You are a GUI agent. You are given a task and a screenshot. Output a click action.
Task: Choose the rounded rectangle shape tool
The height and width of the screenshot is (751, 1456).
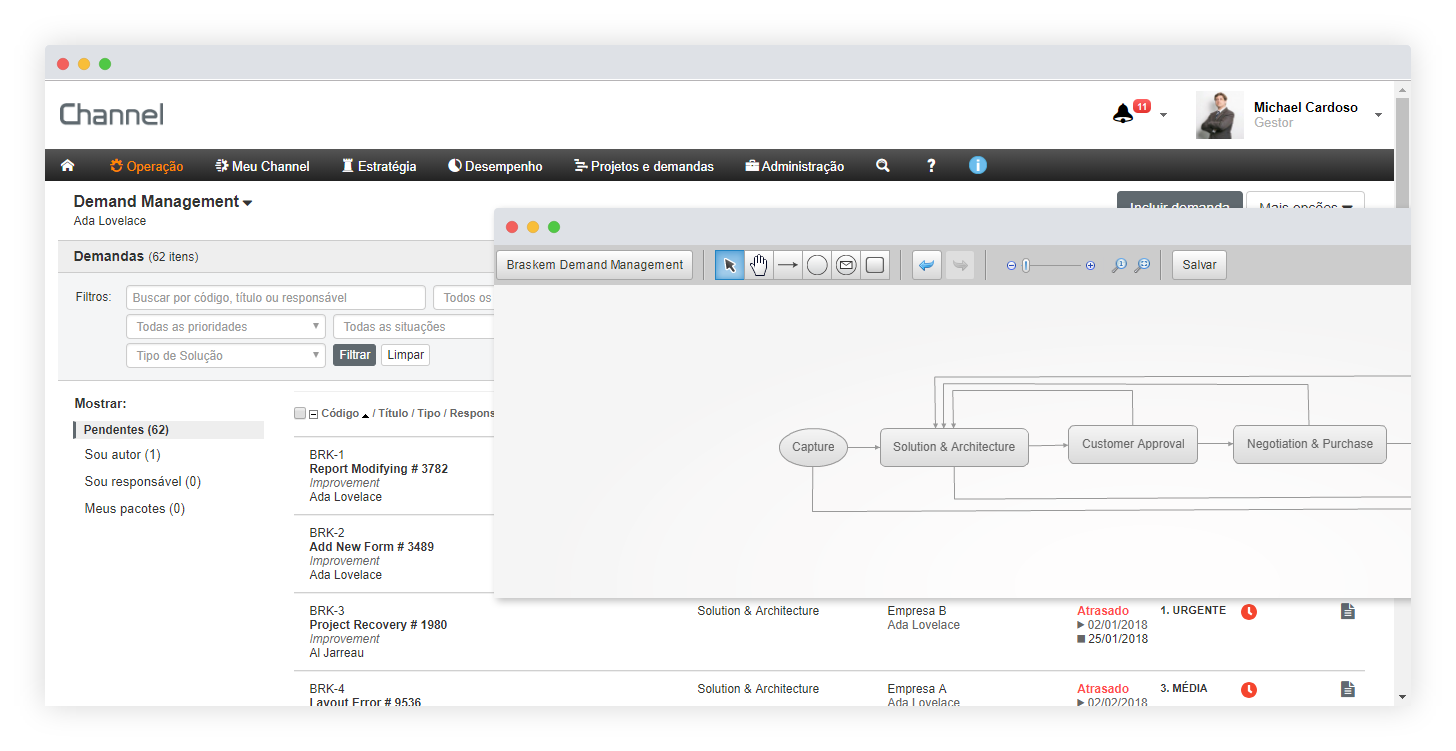coord(875,265)
